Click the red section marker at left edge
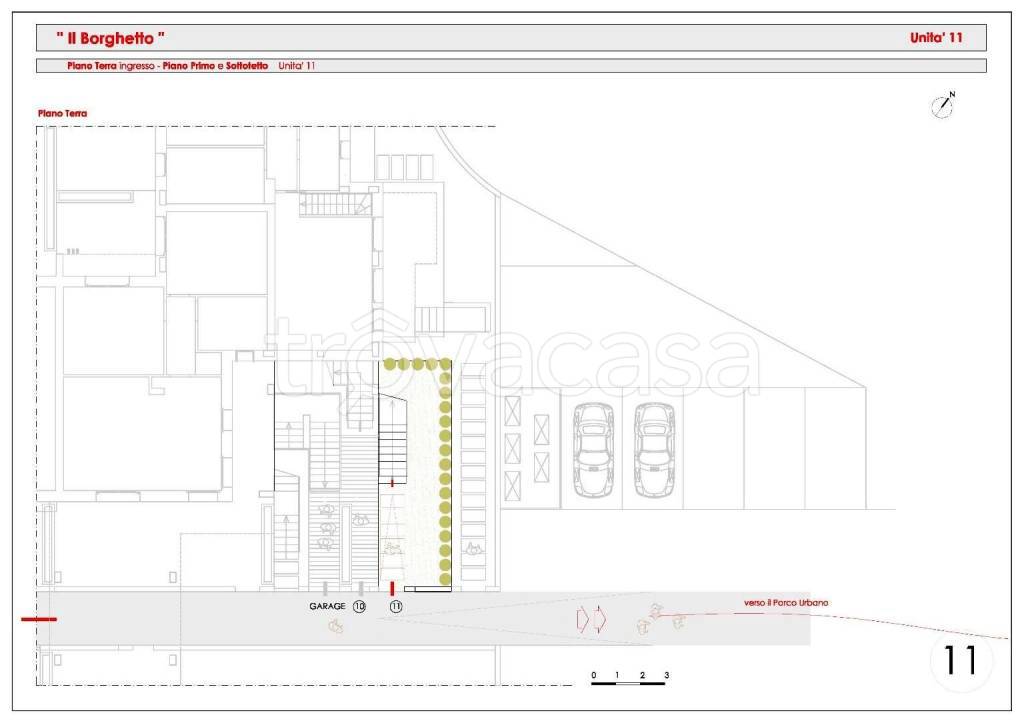1024x723 pixels. [x=39, y=619]
